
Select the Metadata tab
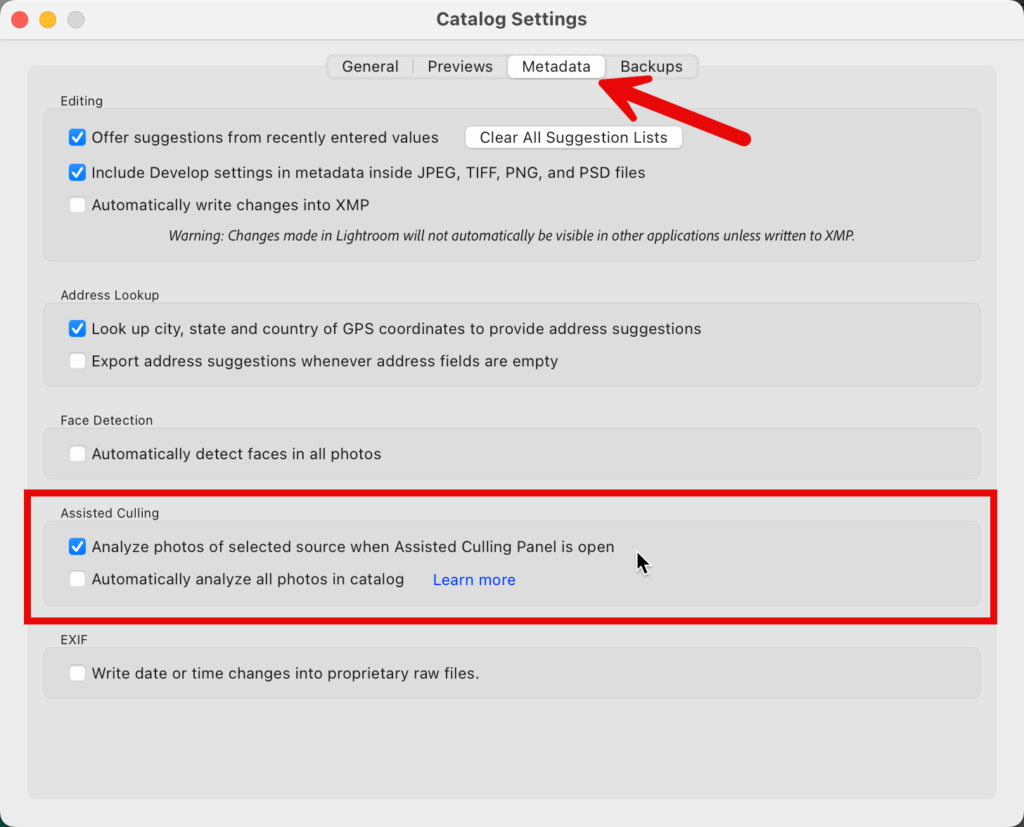tap(555, 66)
